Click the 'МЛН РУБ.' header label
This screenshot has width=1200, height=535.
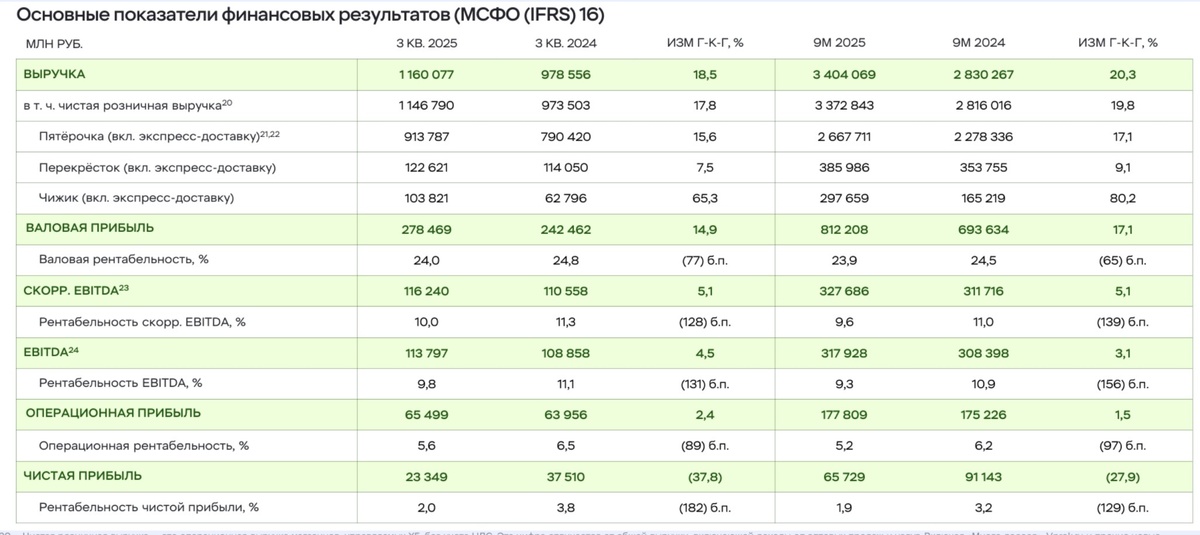pyautogui.click(x=53, y=43)
